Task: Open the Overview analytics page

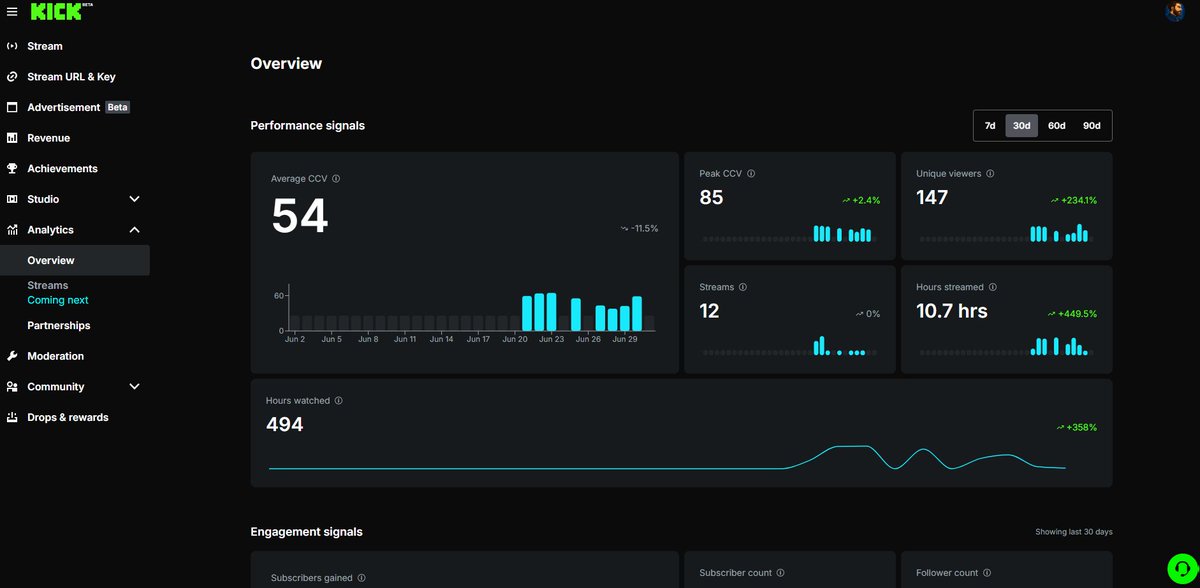Action: pyautogui.click(x=75, y=260)
